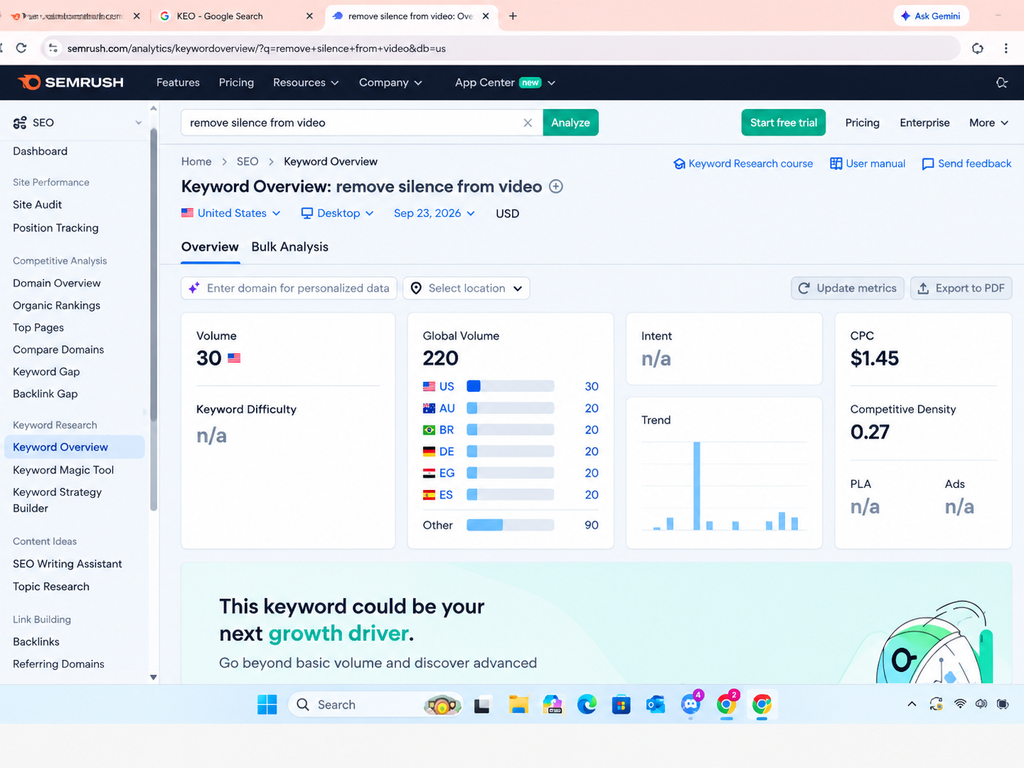Image resolution: width=1024 pixels, height=768 pixels.
Task: Open Enterprise link beside Pricing
Action: coord(925,123)
